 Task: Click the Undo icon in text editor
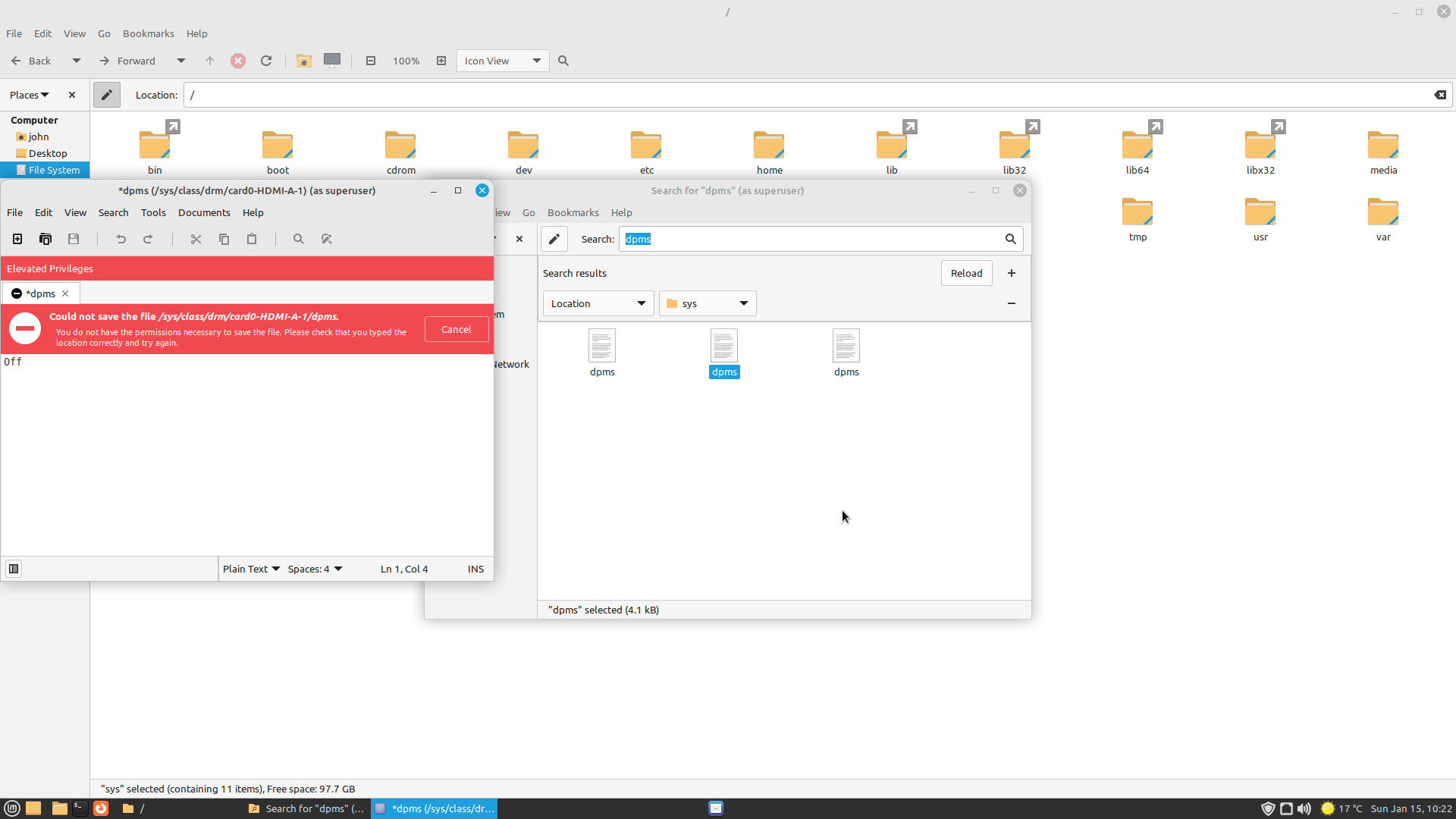pos(121,239)
